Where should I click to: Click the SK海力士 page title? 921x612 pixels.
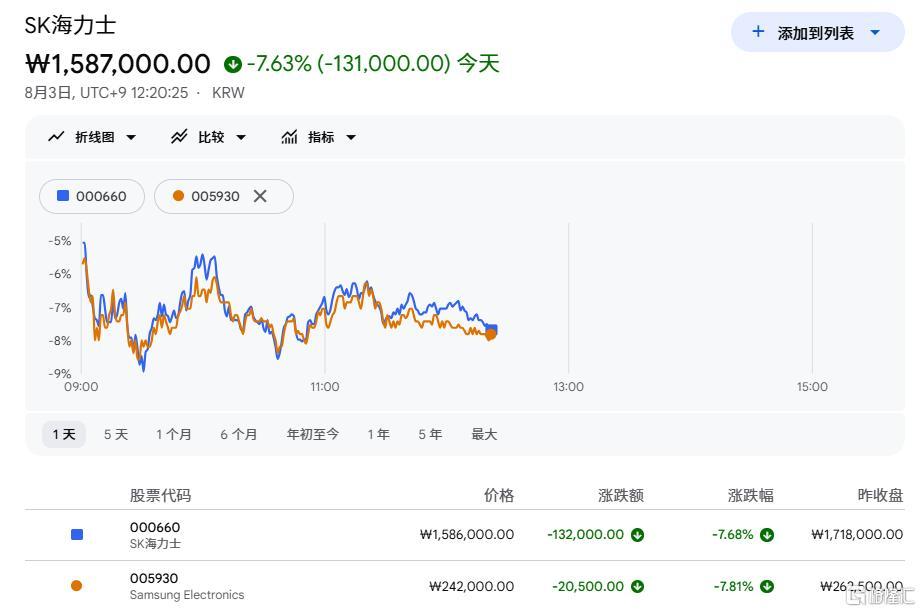click(x=70, y=25)
